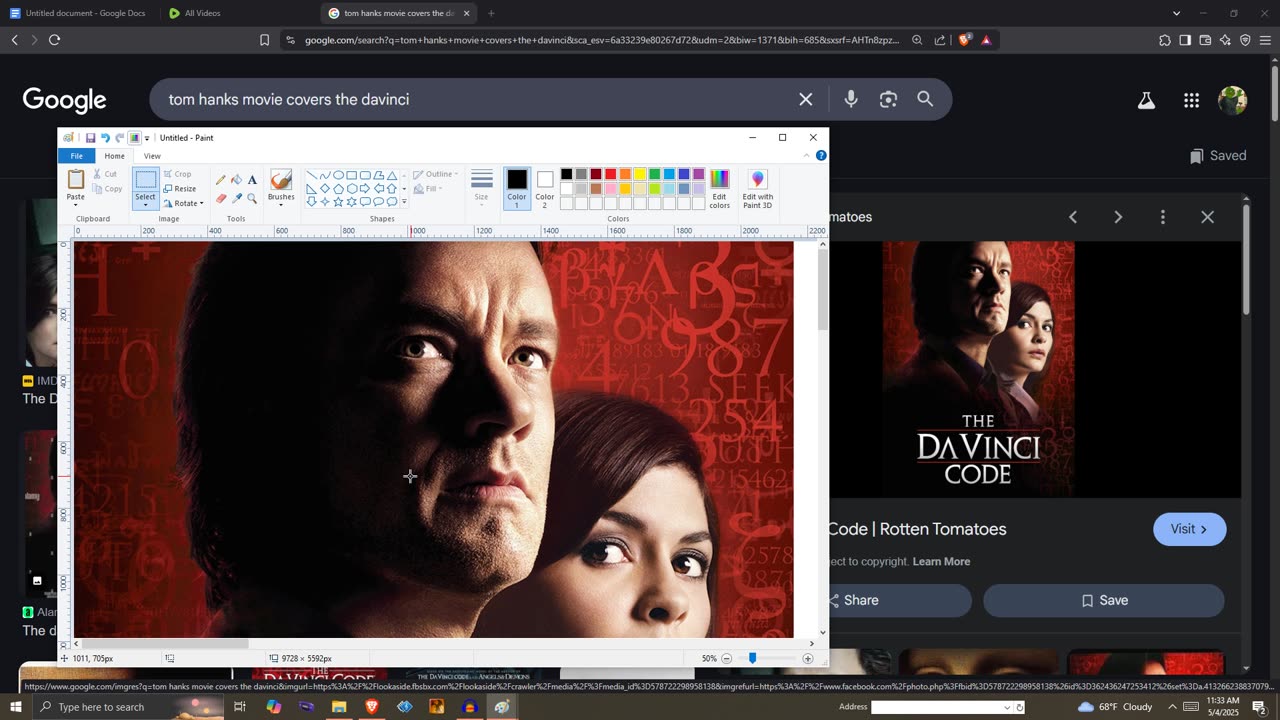Click the Windows taskbar search box
The height and width of the screenshot is (720, 1280).
[x=128, y=707]
